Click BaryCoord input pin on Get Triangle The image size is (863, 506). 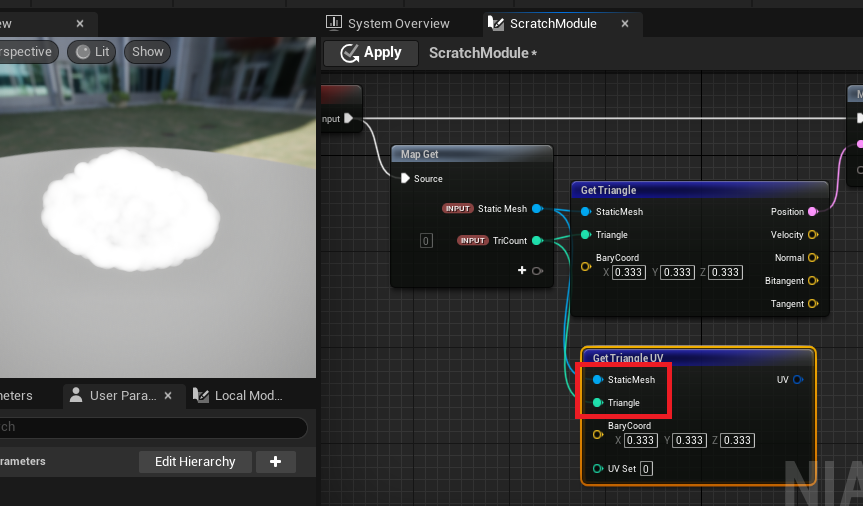(x=586, y=266)
